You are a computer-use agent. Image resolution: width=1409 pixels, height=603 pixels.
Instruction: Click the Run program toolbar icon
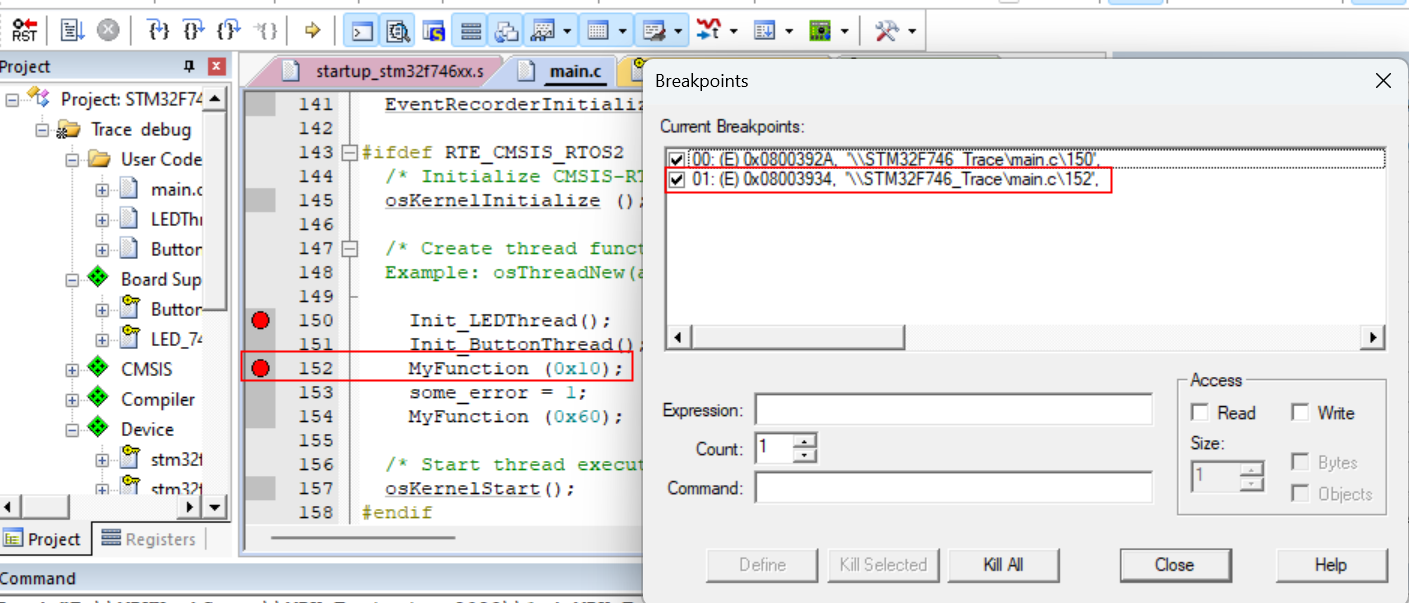[72, 30]
